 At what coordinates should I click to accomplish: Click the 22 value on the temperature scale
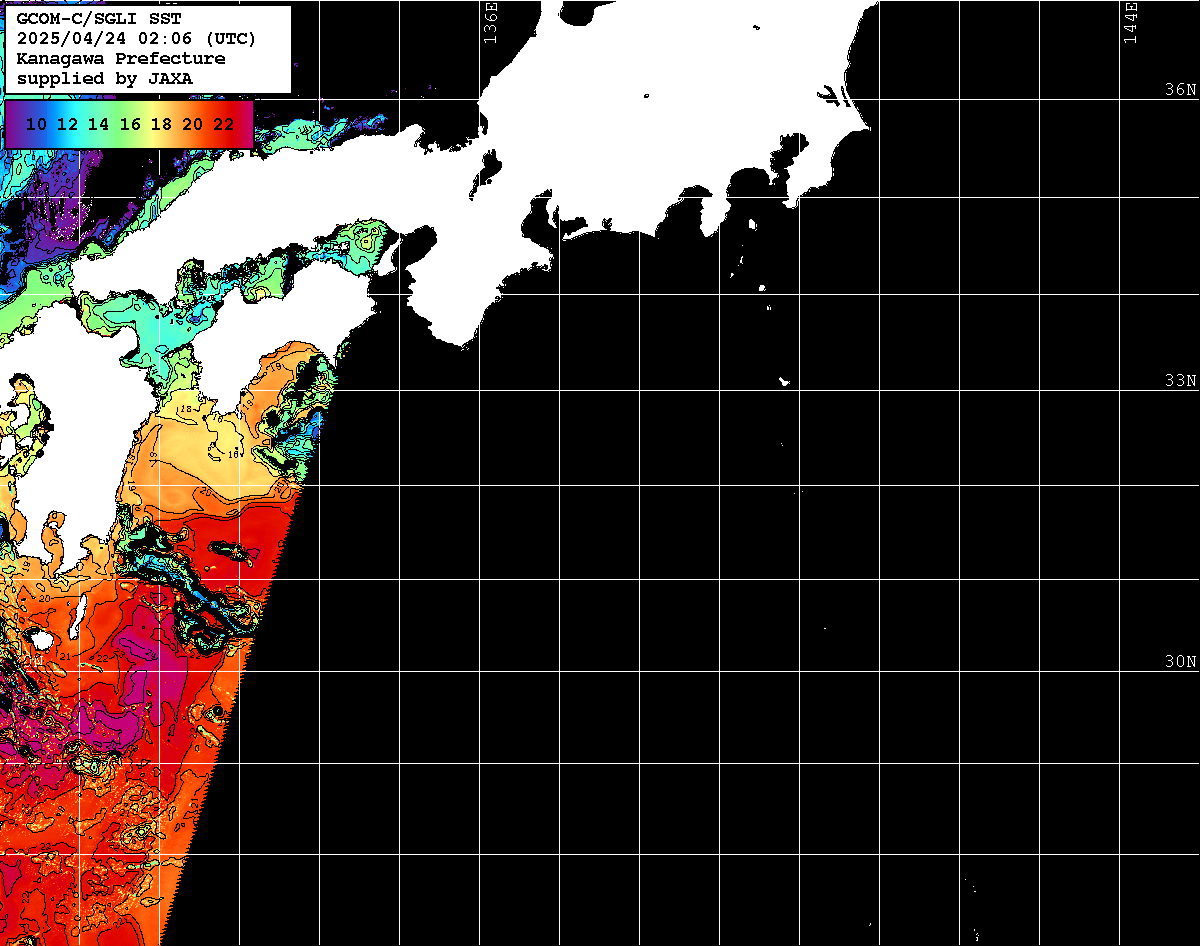pyautogui.click(x=224, y=124)
